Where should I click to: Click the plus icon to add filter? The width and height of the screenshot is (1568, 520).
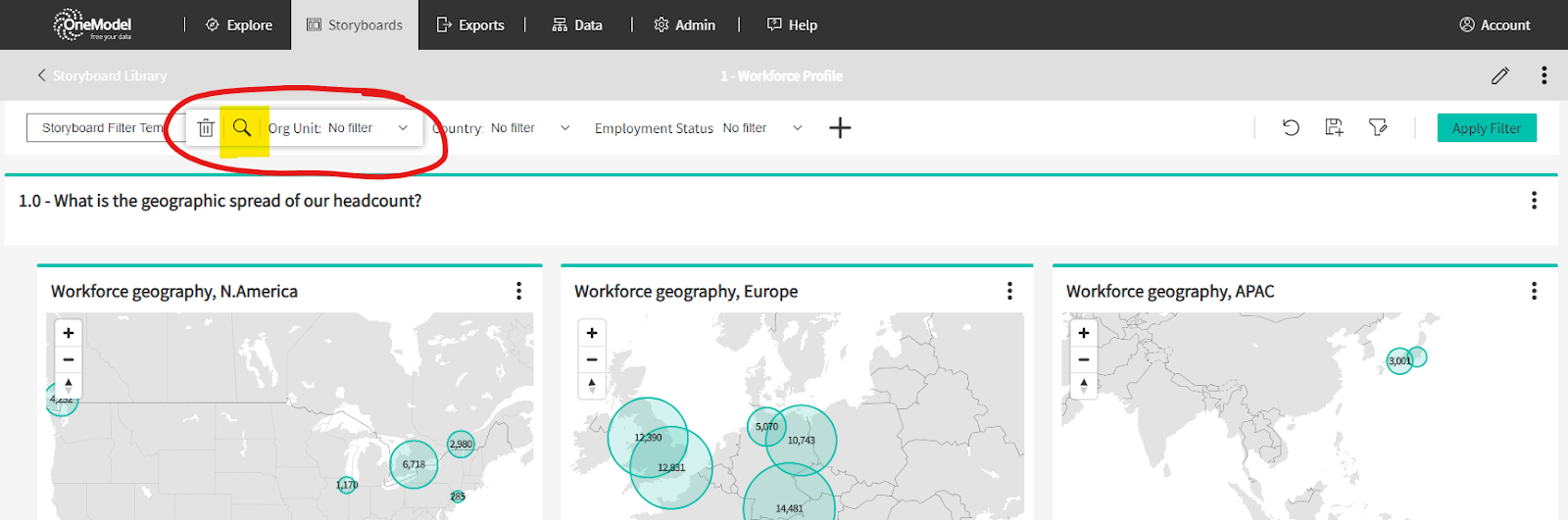[840, 128]
